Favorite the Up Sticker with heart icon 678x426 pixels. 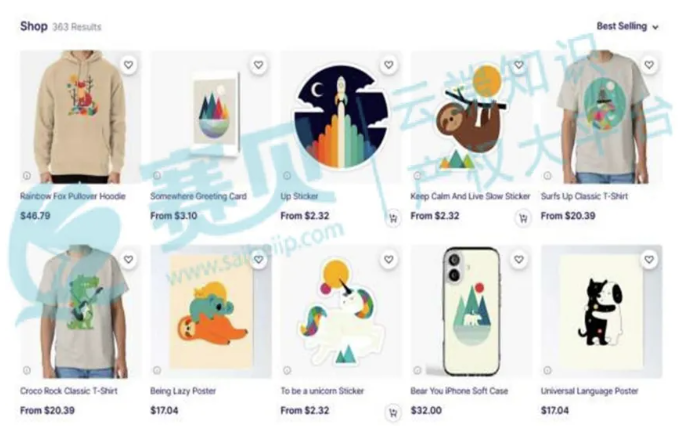point(389,65)
